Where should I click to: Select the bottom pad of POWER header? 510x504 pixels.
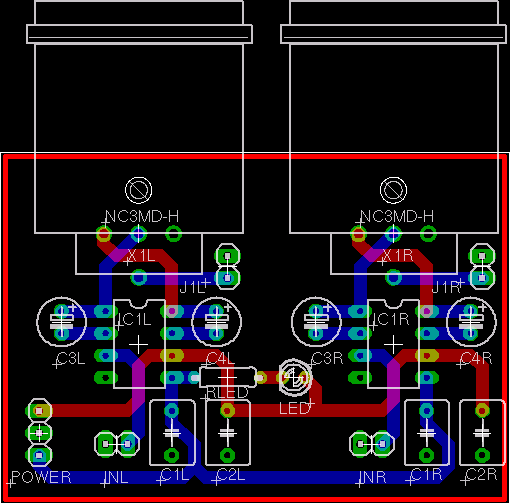39,455
